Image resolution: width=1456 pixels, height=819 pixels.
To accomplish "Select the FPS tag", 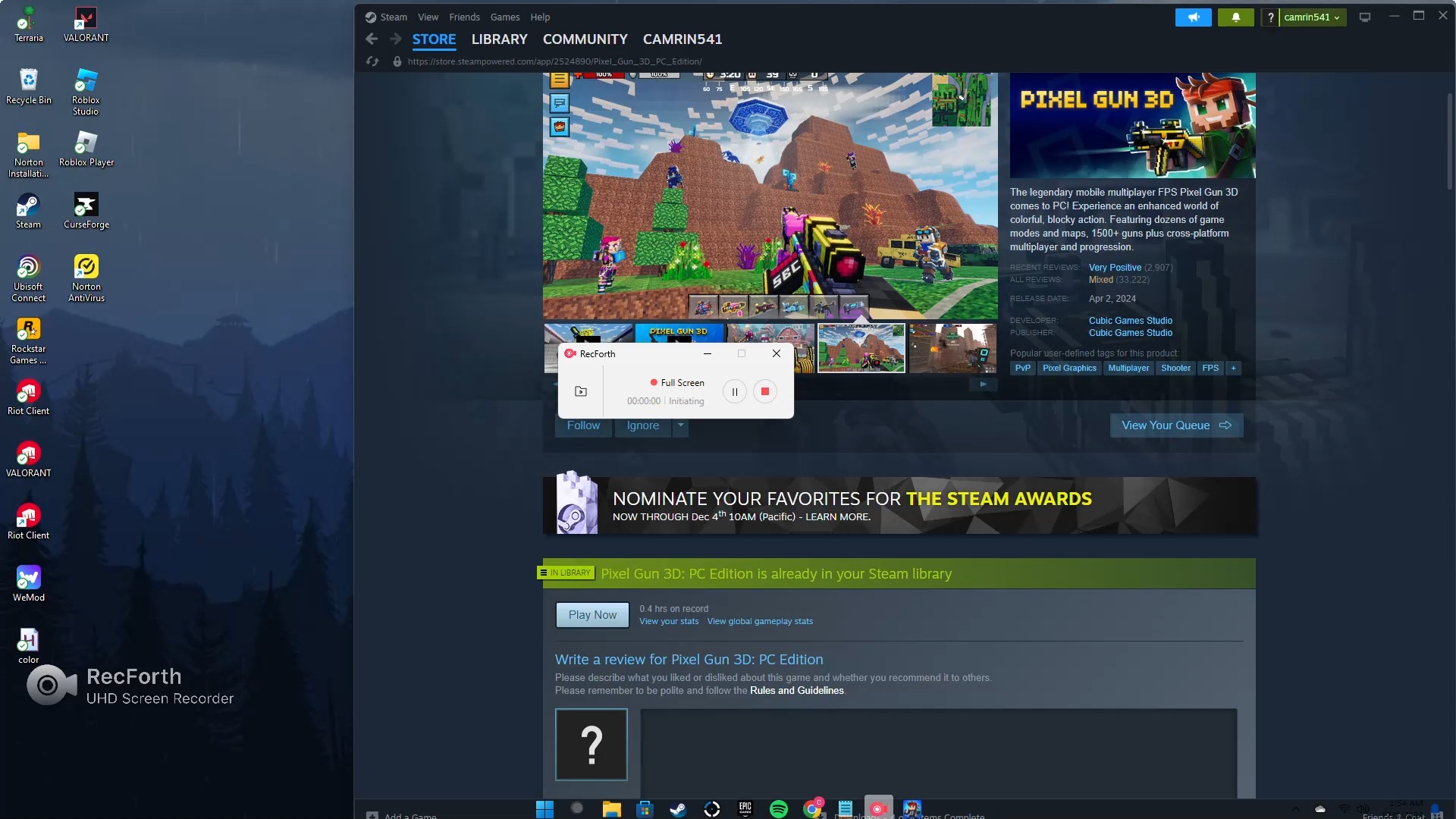I will pos(1210,368).
